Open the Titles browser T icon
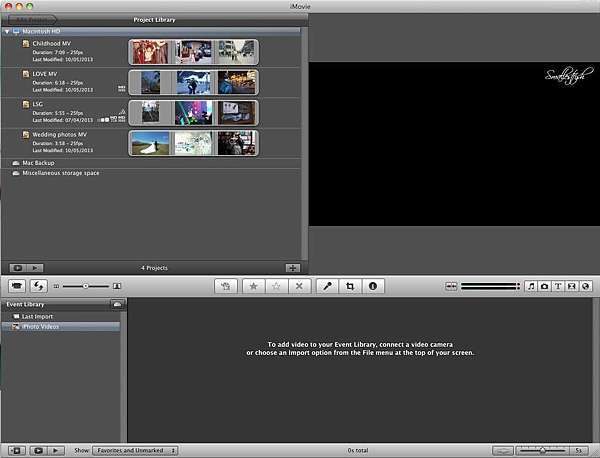600x458 pixels. (x=558, y=286)
